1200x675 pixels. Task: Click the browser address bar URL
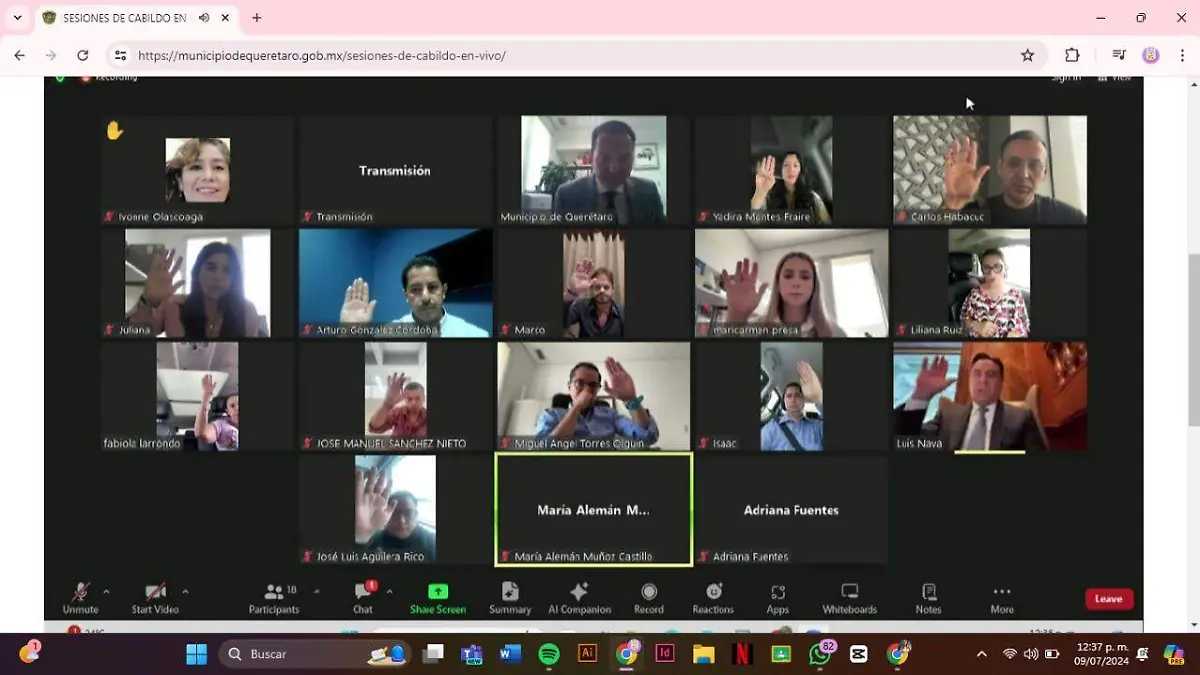coord(322,56)
